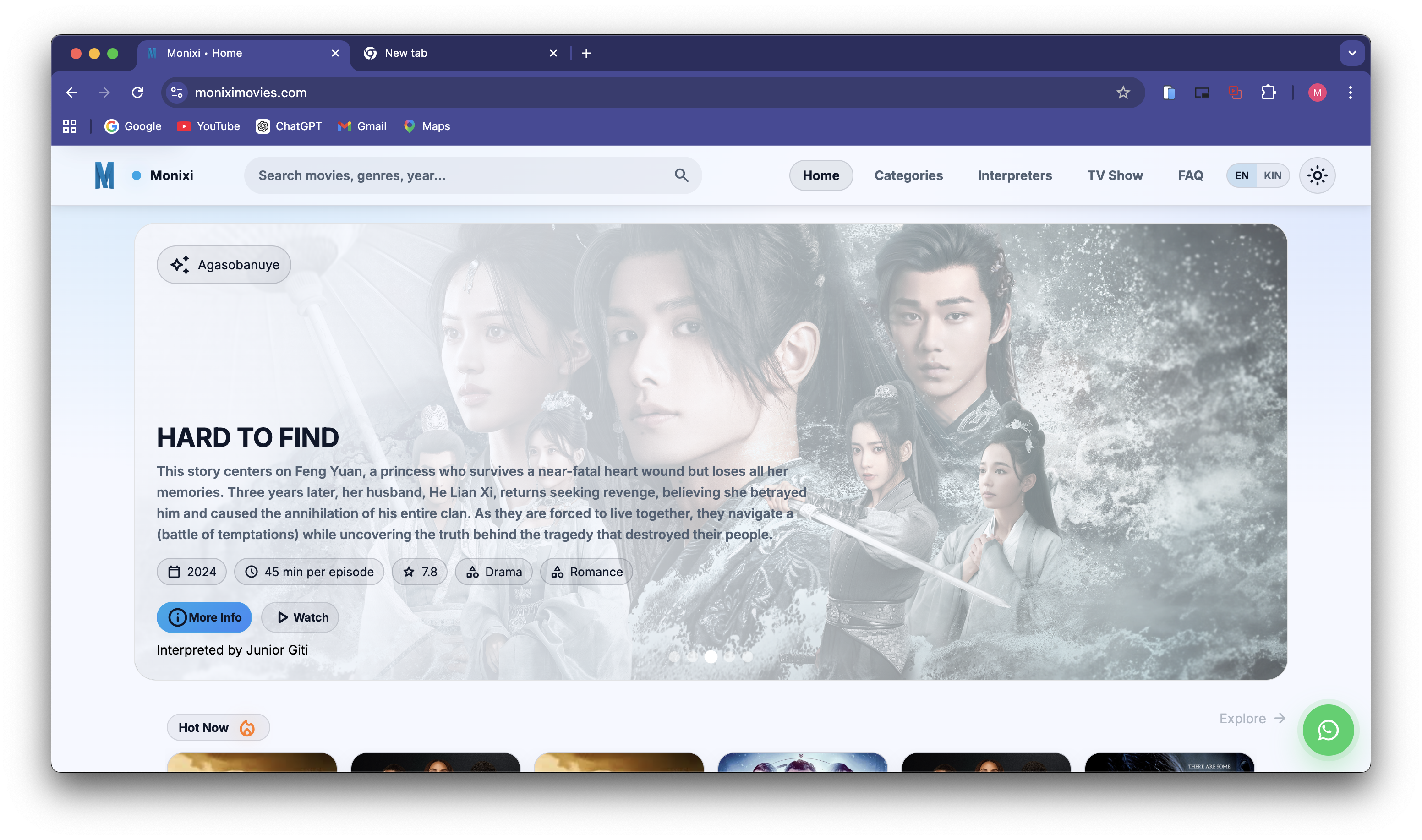This screenshot has height=840, width=1422.
Task: Open site information icon in address bar
Action: tap(177, 92)
